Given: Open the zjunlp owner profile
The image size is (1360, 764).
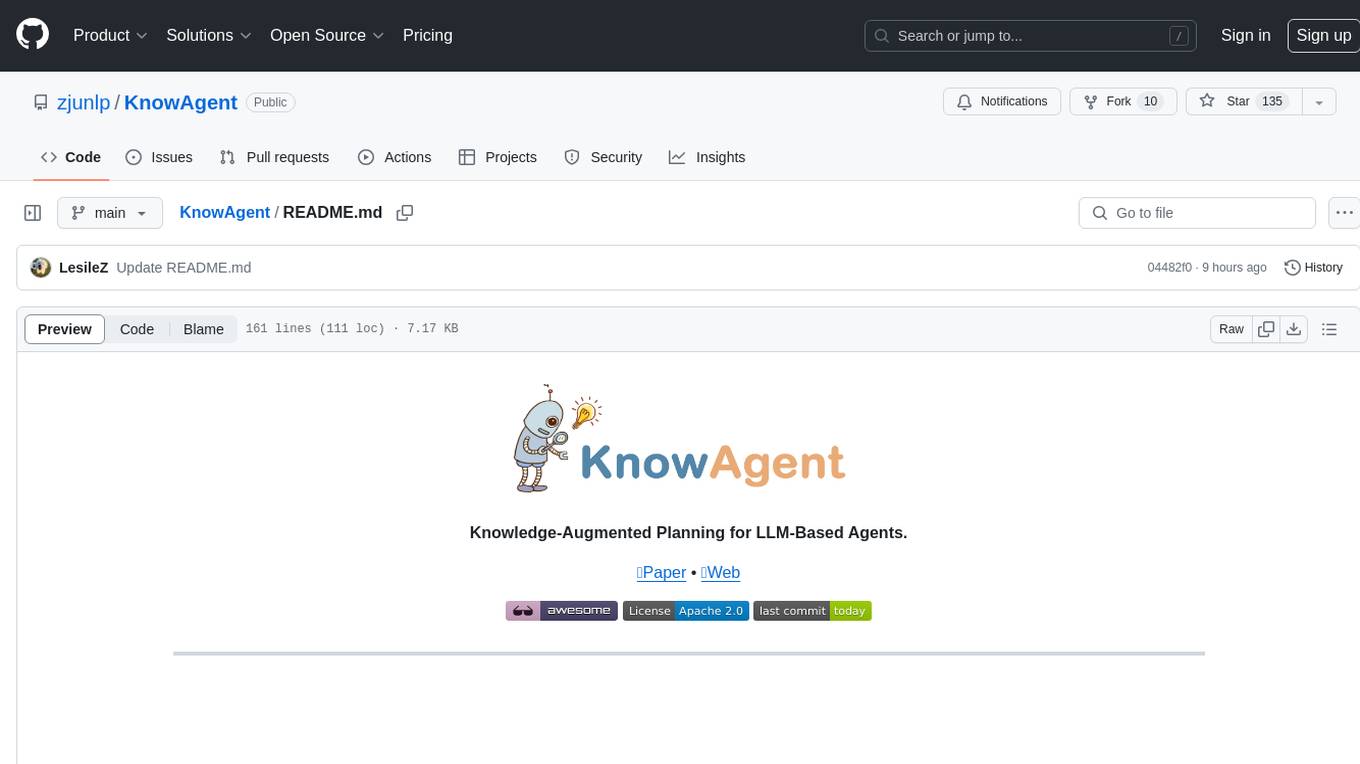Looking at the screenshot, I should (x=84, y=102).
